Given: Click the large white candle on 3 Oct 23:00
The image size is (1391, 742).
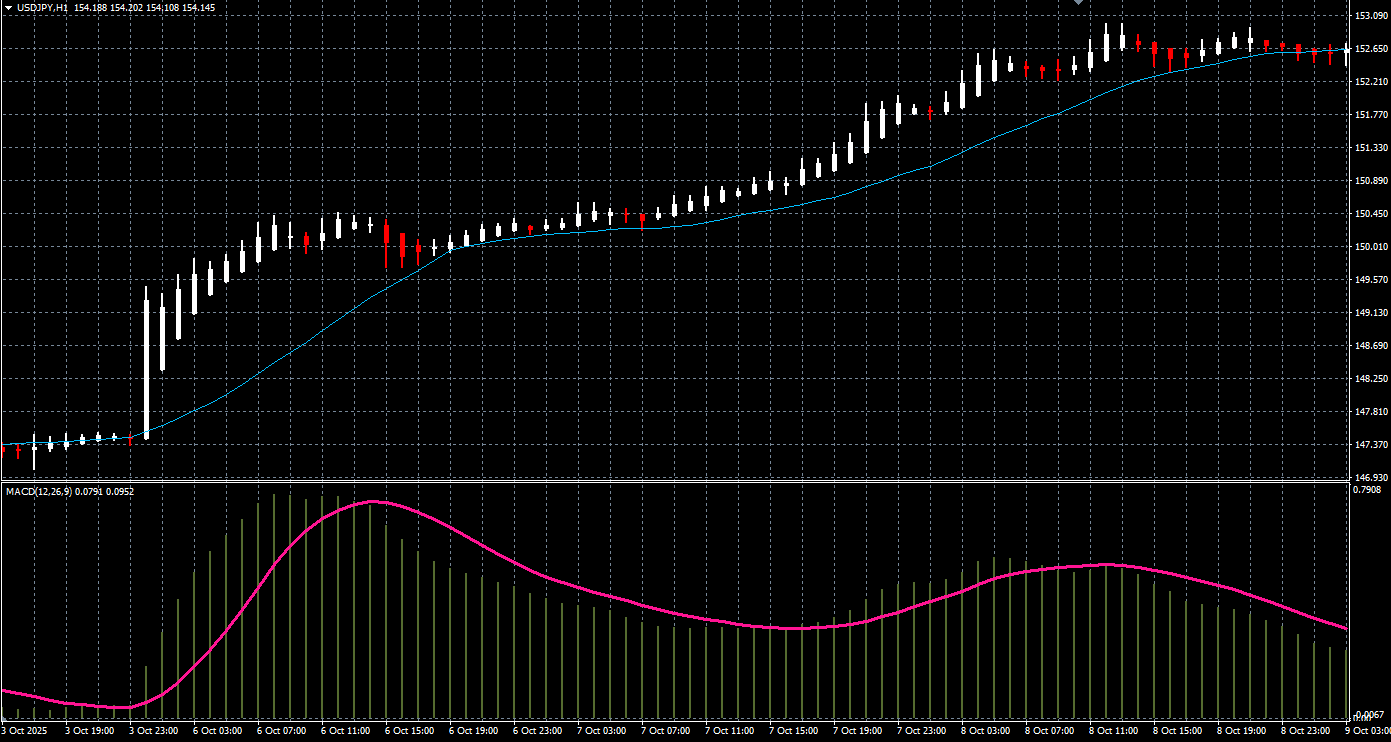Looking at the screenshot, I should pyautogui.click(x=146, y=365).
